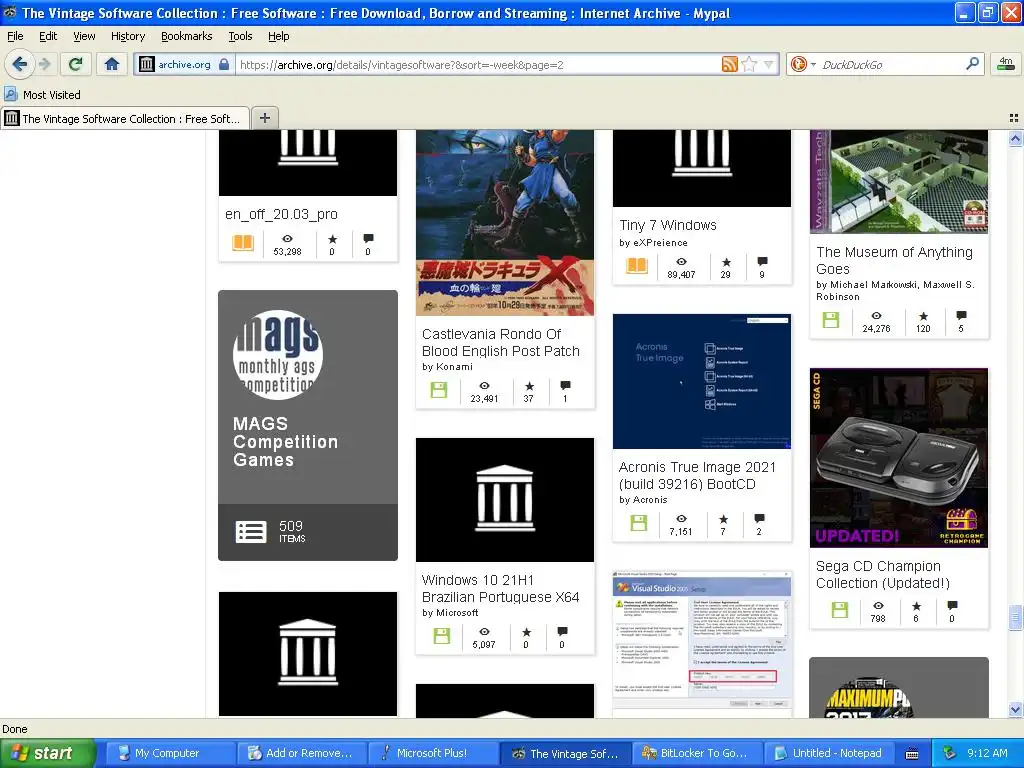
Task: Open a new tab with the plus button
Action: point(264,118)
